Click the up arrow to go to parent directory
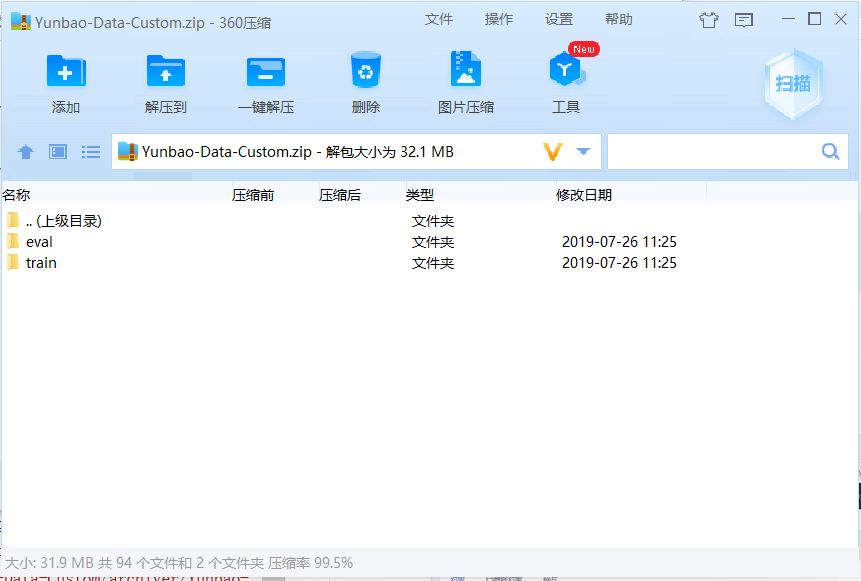Screen dimensions: 861x581 (25, 151)
